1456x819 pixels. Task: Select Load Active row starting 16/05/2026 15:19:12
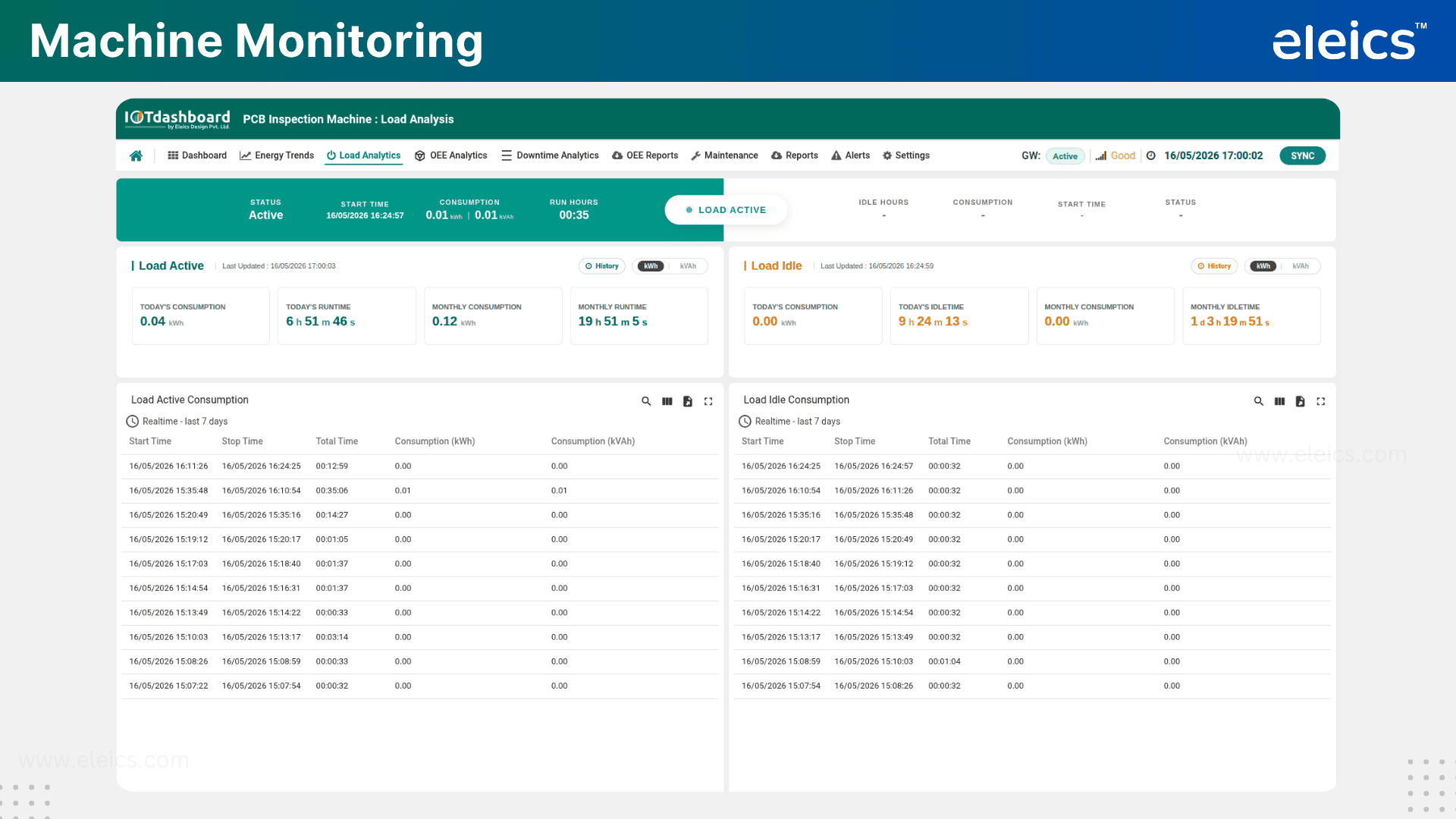420,539
